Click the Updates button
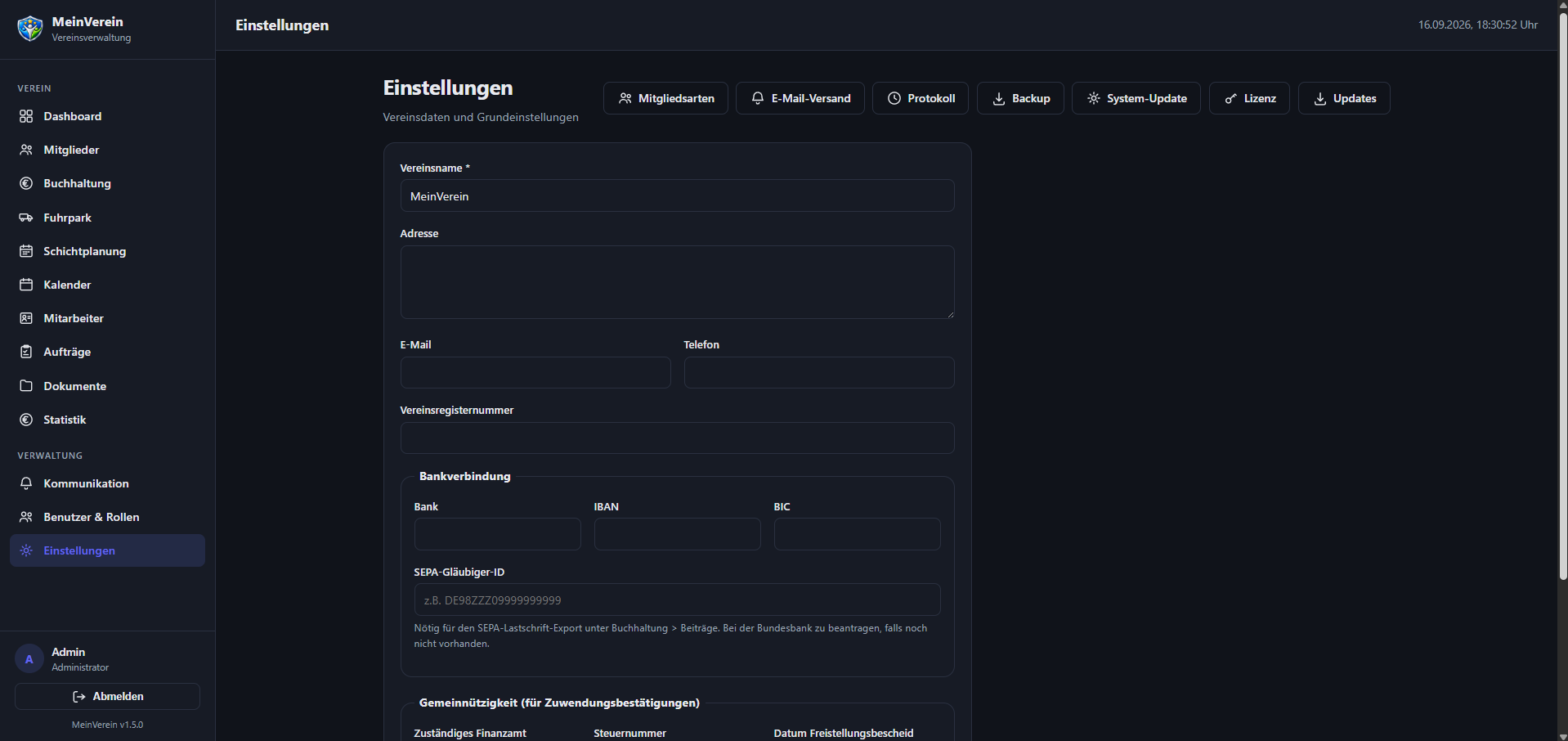Screen dimensions: 1568x741 [x=1344, y=98]
